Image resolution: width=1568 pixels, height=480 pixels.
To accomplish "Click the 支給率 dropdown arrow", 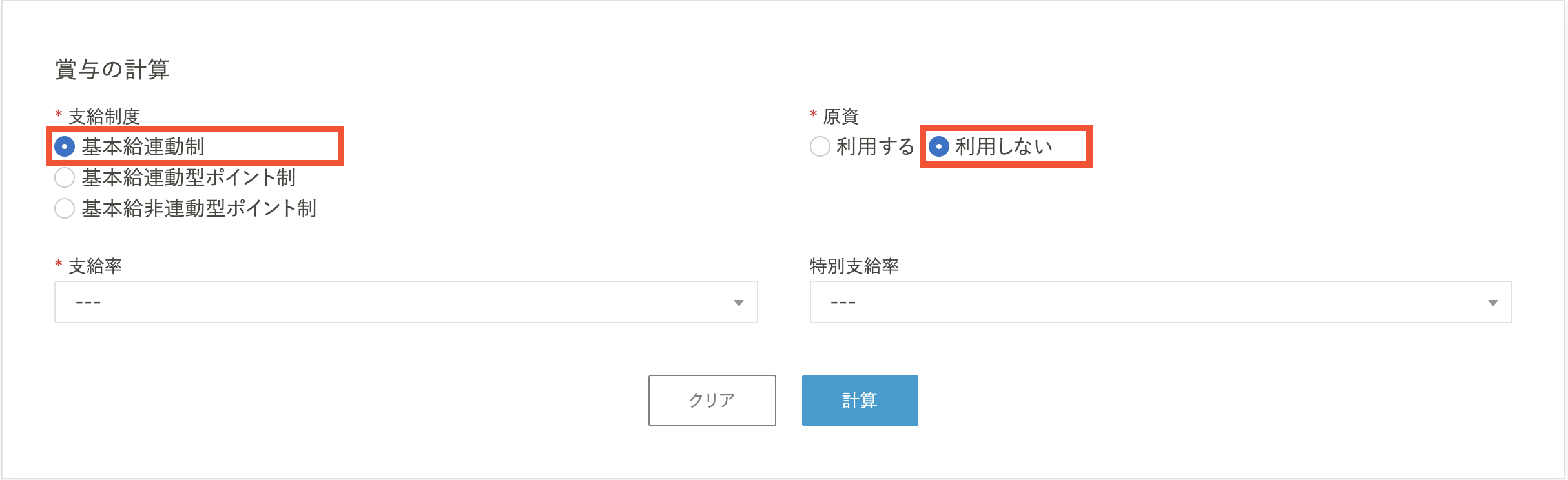I will pyautogui.click(x=739, y=303).
